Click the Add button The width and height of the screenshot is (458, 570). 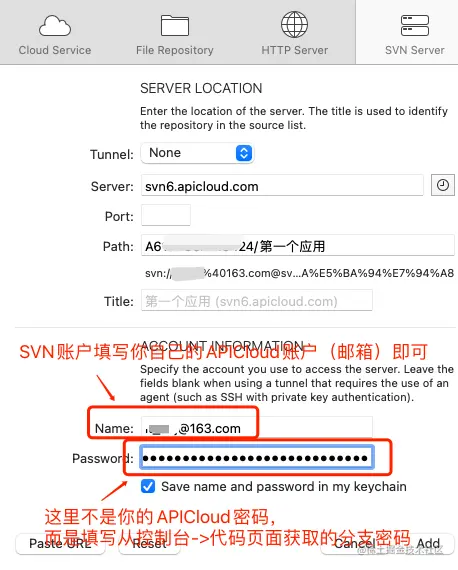(x=428, y=544)
